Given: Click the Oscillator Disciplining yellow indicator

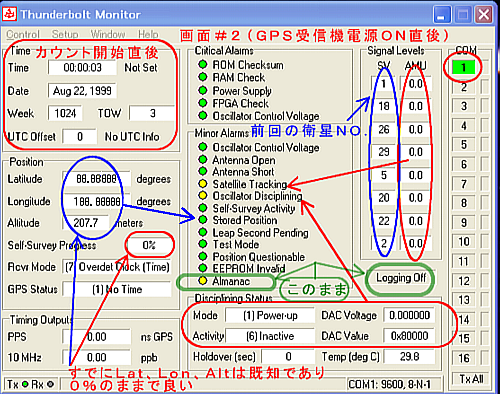Looking at the screenshot, I should point(202,195).
